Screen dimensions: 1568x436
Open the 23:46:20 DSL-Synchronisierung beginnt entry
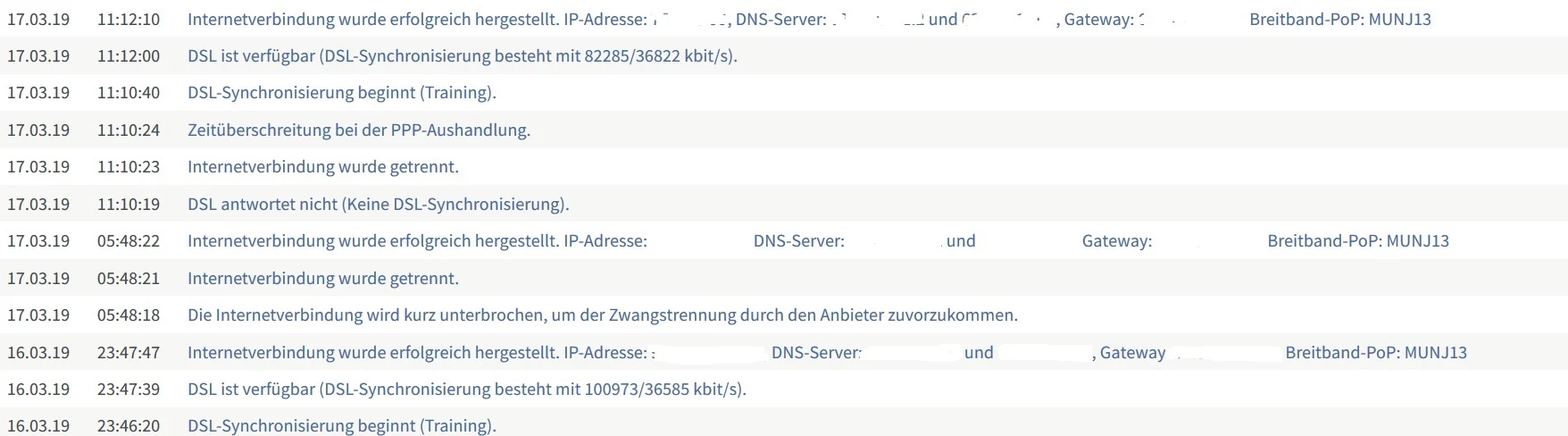point(341,426)
